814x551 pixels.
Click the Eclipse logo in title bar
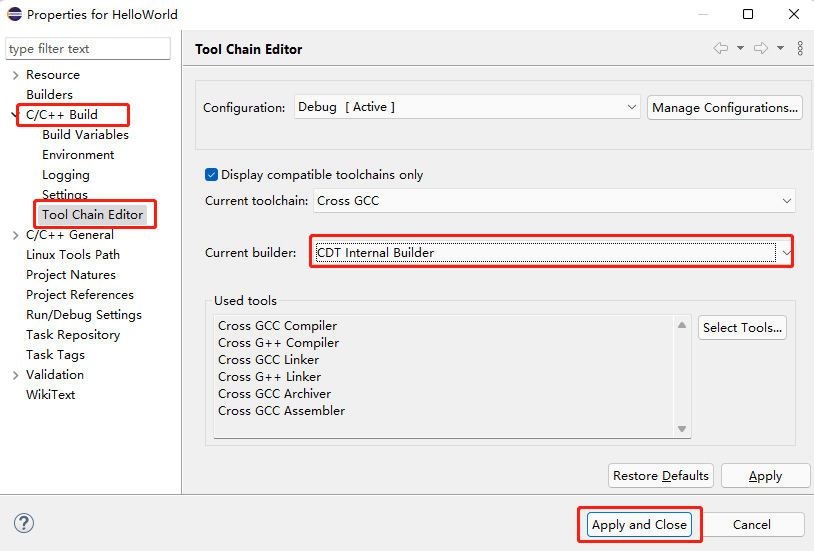click(14, 14)
